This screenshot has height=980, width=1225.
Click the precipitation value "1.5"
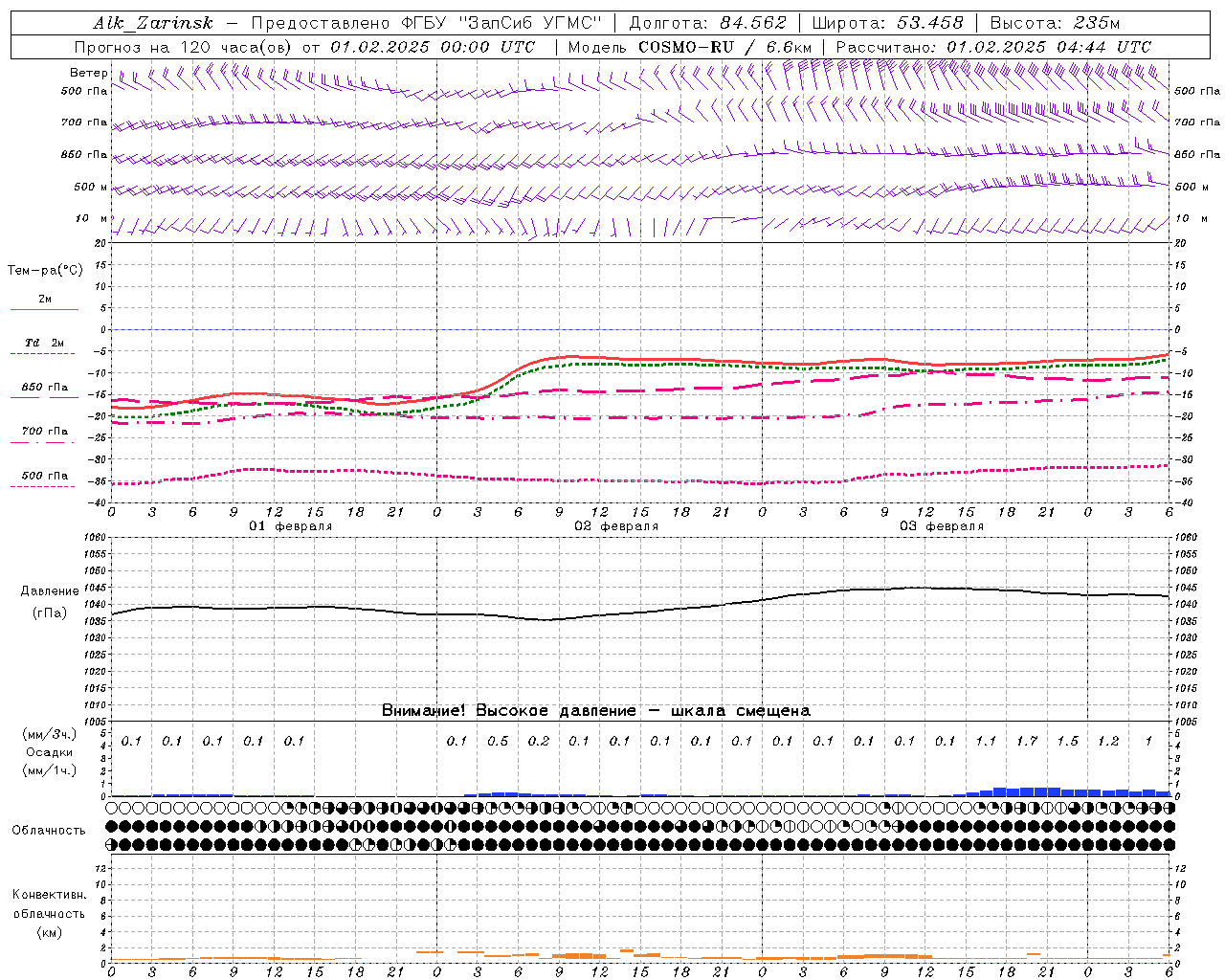1067,741
